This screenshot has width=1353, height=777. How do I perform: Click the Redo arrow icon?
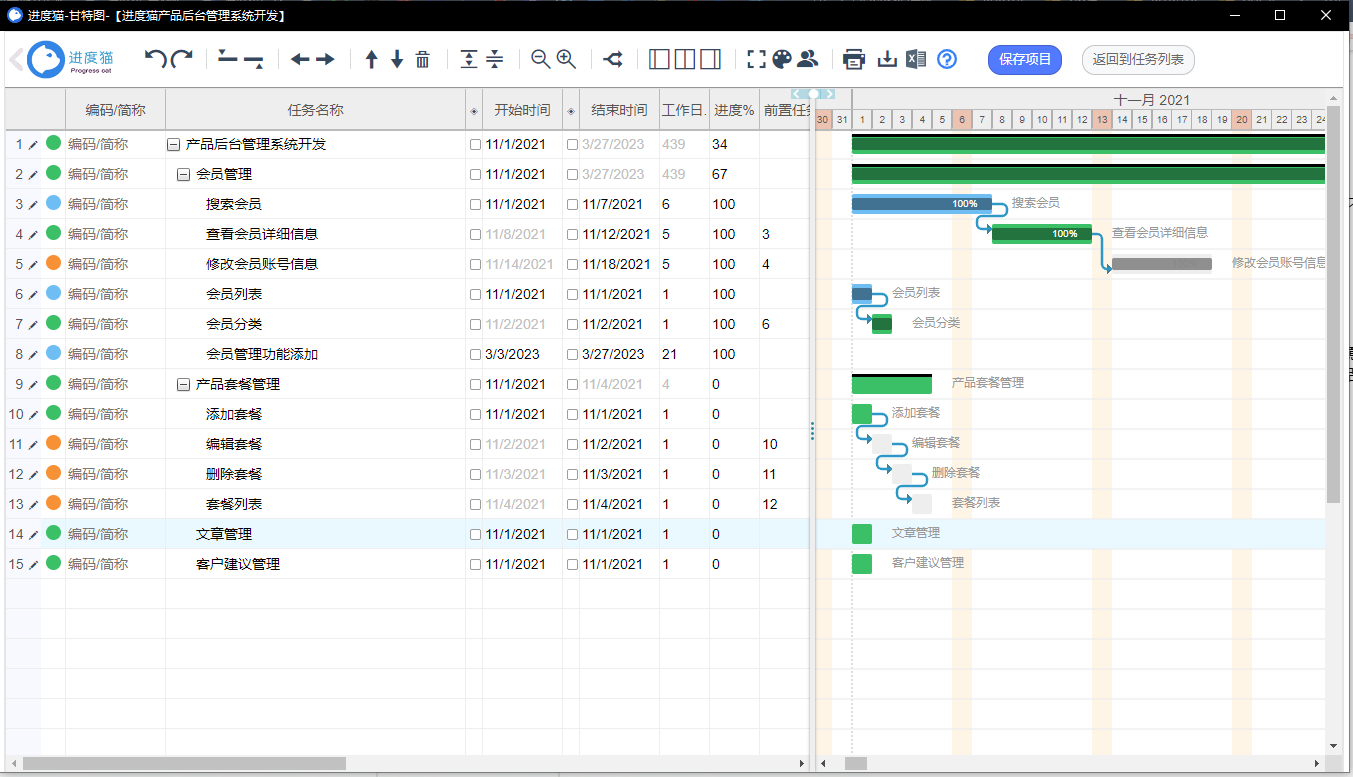(181, 59)
